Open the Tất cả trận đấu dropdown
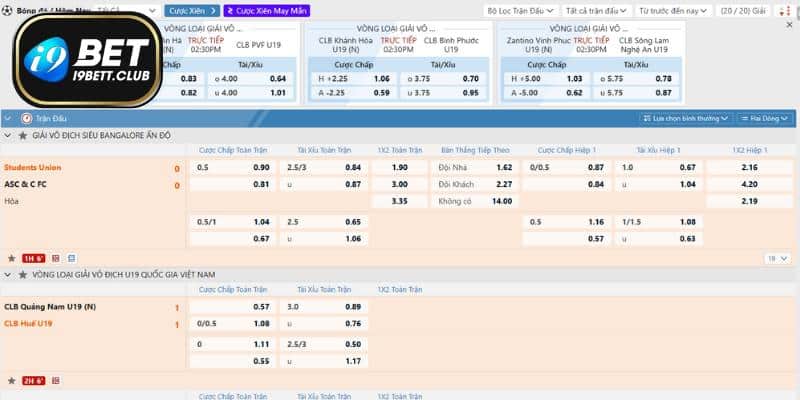This screenshot has height=400, width=800. click(x=597, y=11)
